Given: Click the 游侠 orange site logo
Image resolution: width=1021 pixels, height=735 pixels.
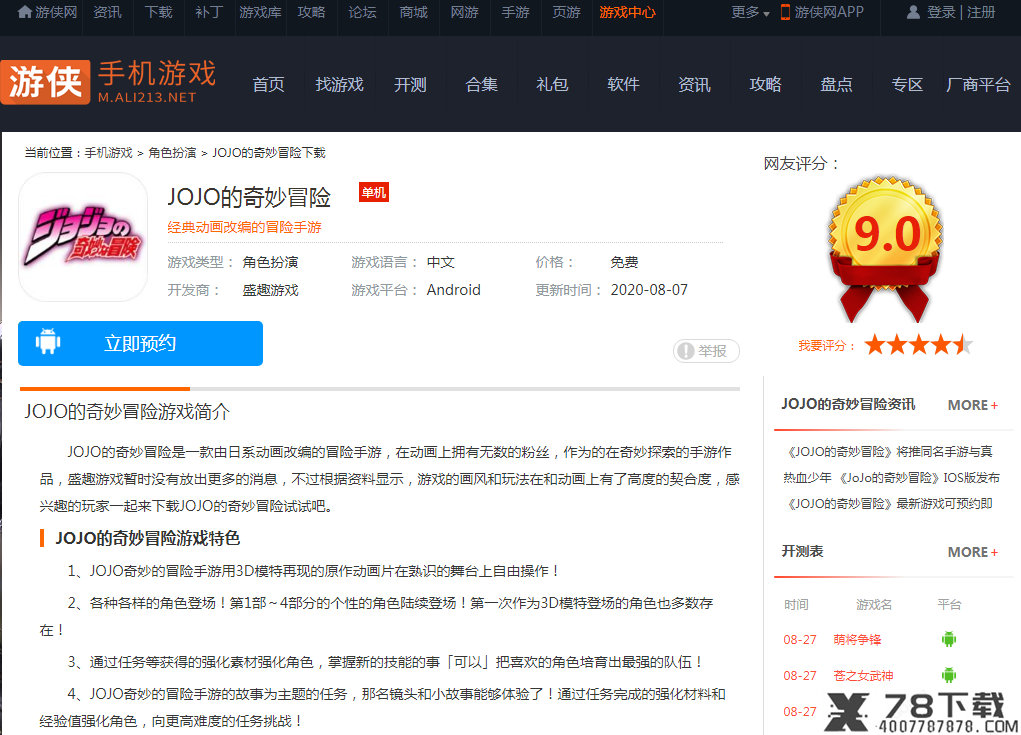Looking at the screenshot, I should pos(45,82).
